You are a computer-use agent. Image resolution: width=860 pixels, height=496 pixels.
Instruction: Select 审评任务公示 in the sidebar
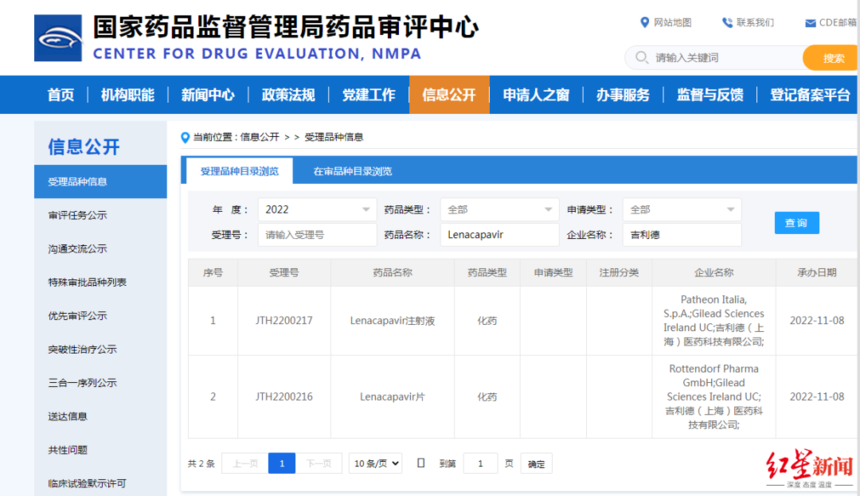pos(77,215)
